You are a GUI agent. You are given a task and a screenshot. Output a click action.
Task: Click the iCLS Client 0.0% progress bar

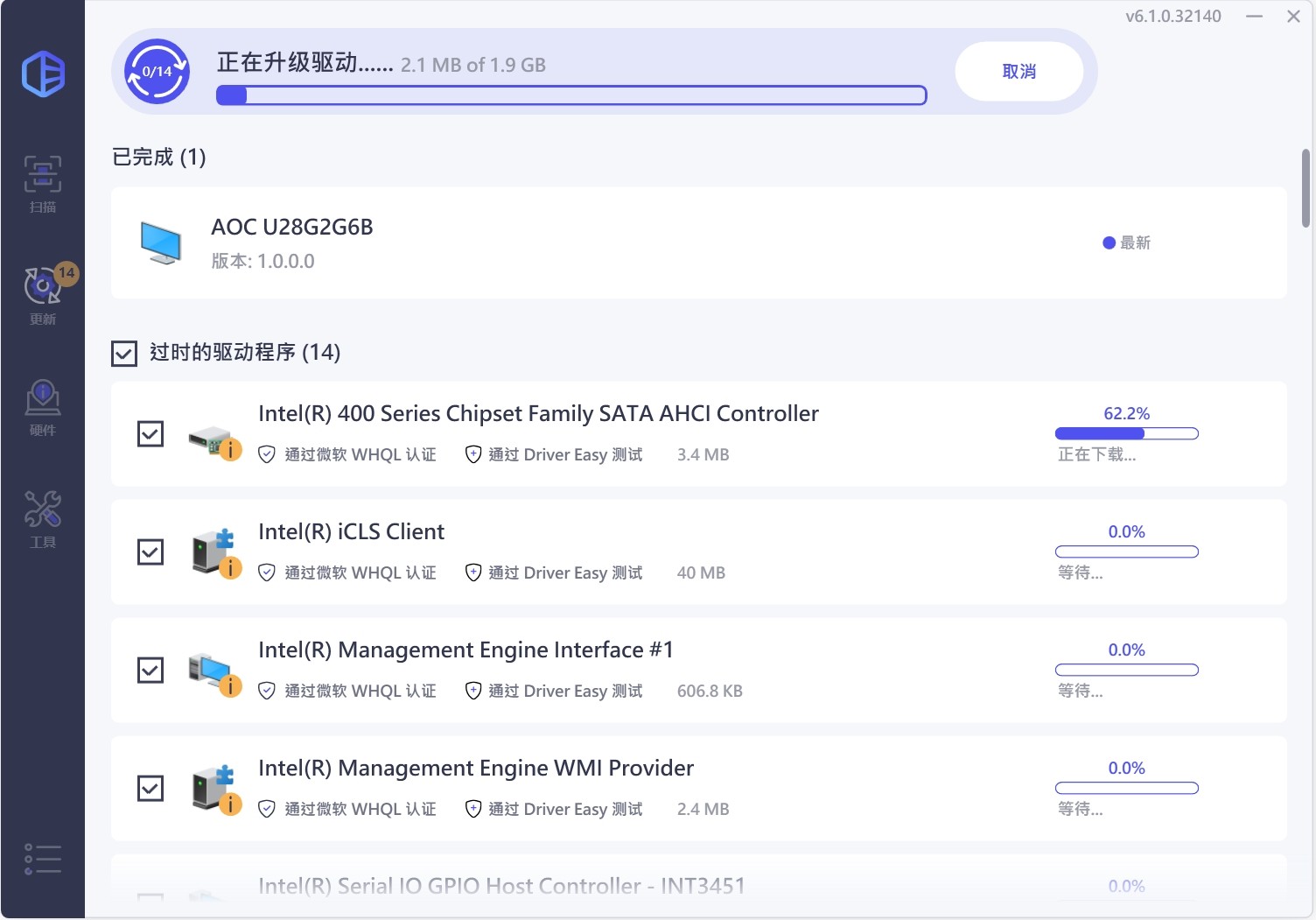[x=1127, y=551]
